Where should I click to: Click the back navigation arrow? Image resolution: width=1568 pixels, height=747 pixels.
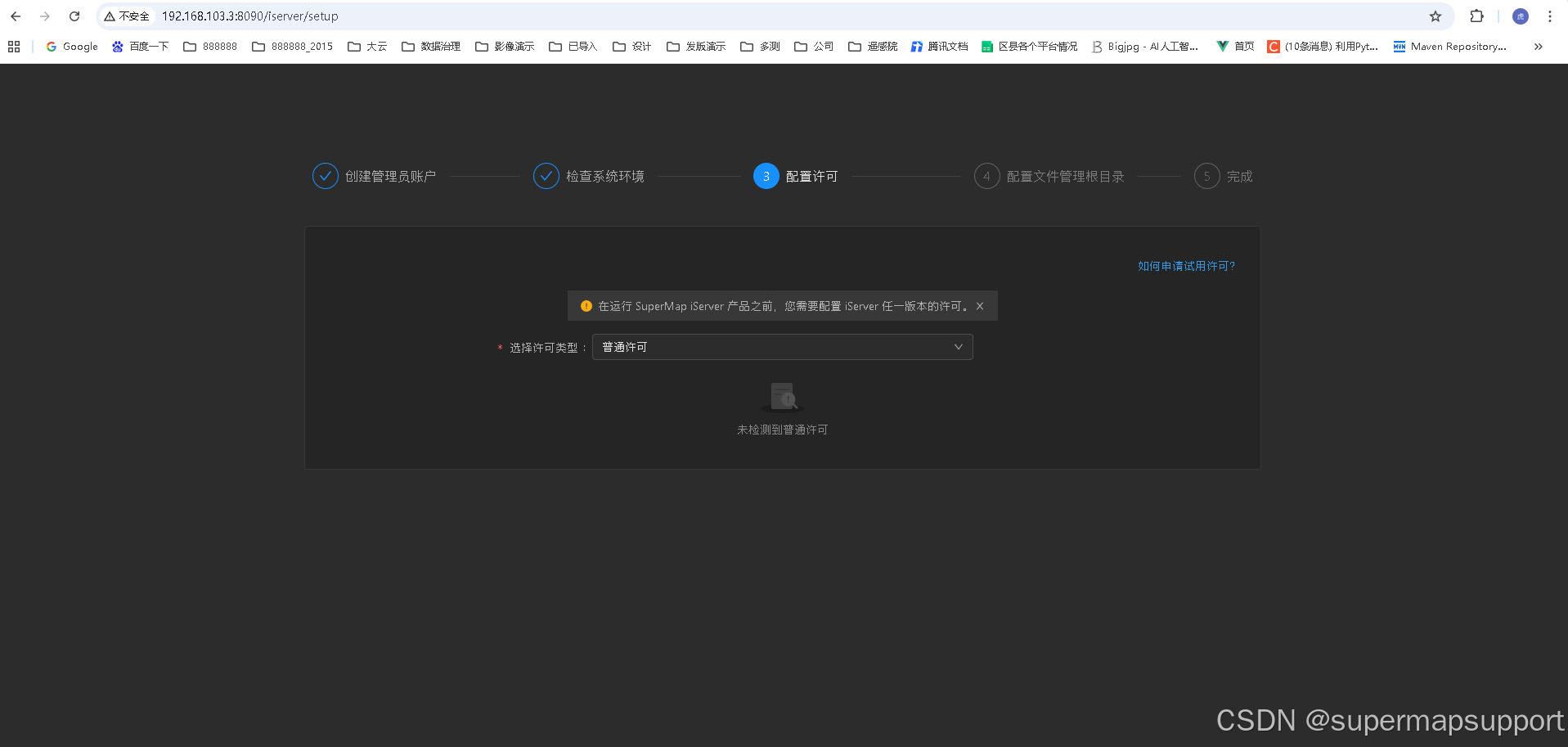15,16
